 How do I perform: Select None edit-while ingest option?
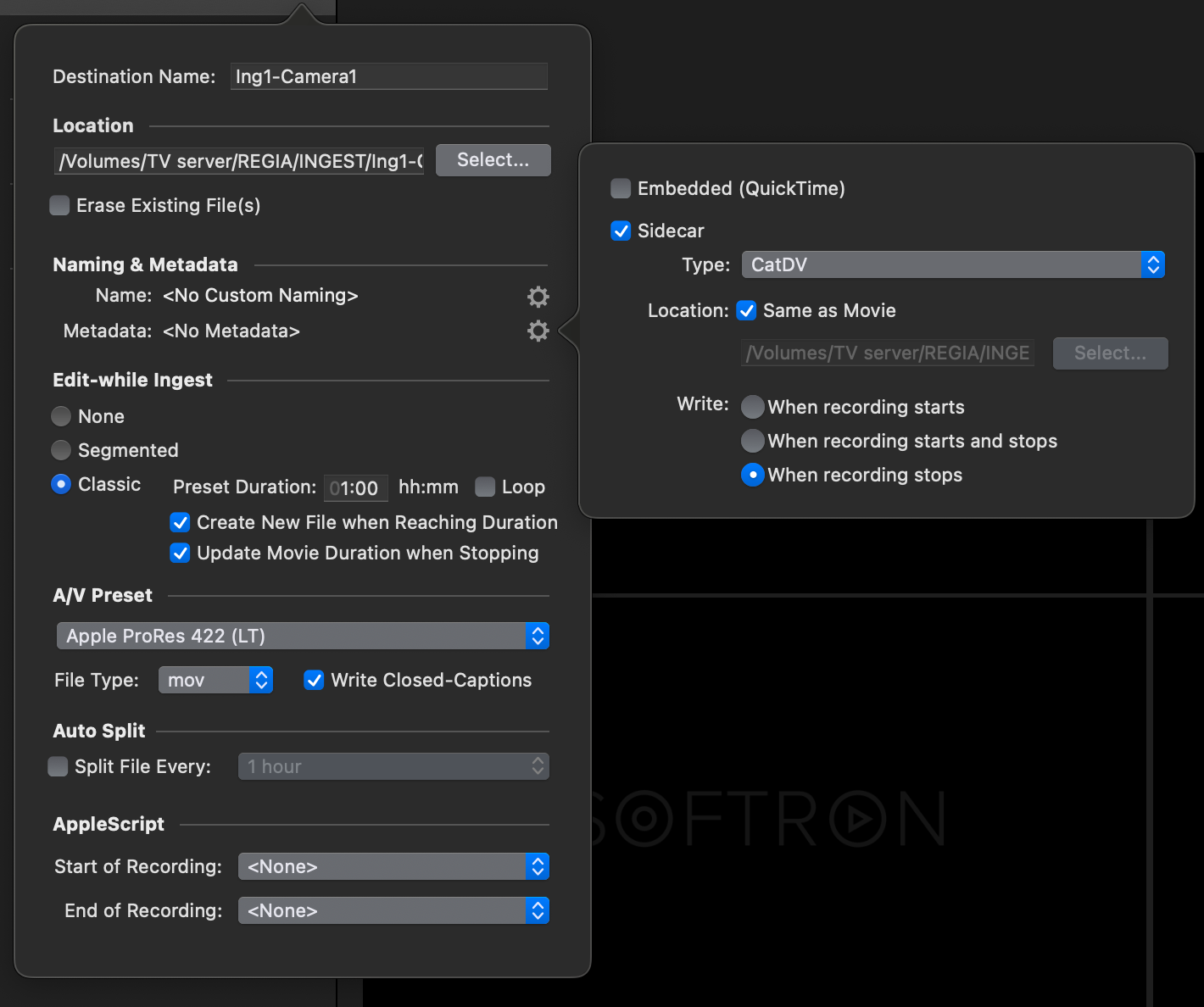61,416
